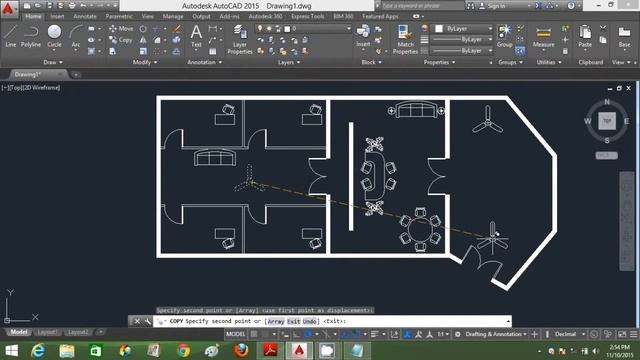This screenshot has width=640, height=360.
Task: Click the Object Color wheel icon in Properties
Action: coord(424,29)
